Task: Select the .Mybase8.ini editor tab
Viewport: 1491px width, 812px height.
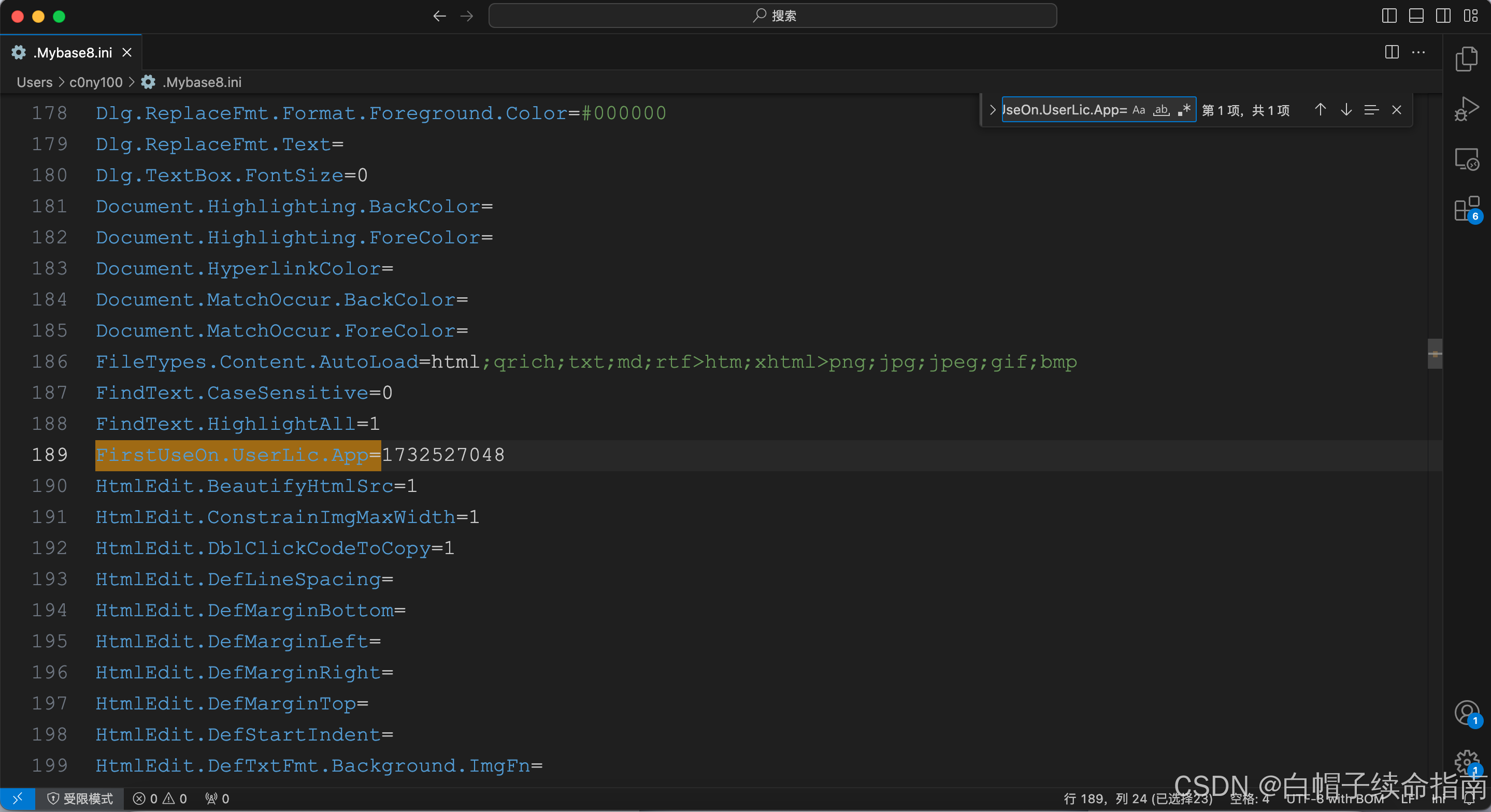Action: (x=71, y=53)
